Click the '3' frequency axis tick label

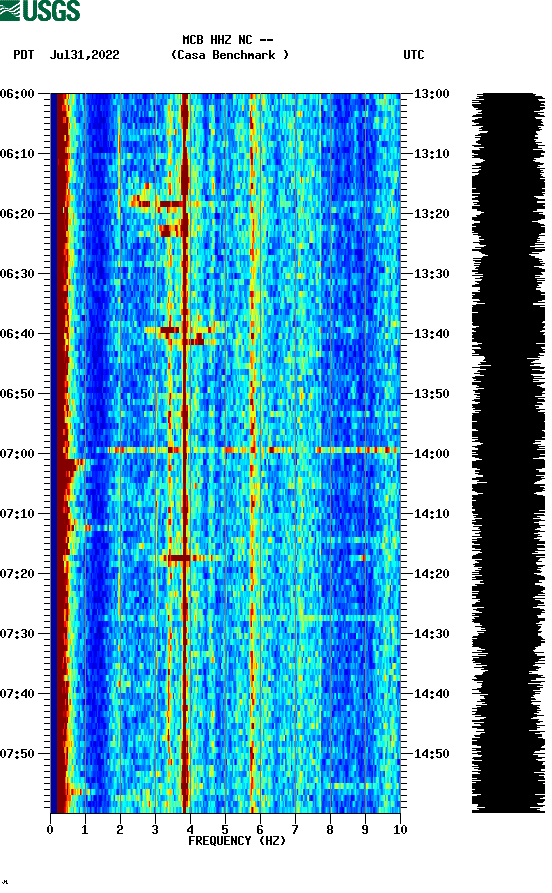pyautogui.click(x=155, y=830)
